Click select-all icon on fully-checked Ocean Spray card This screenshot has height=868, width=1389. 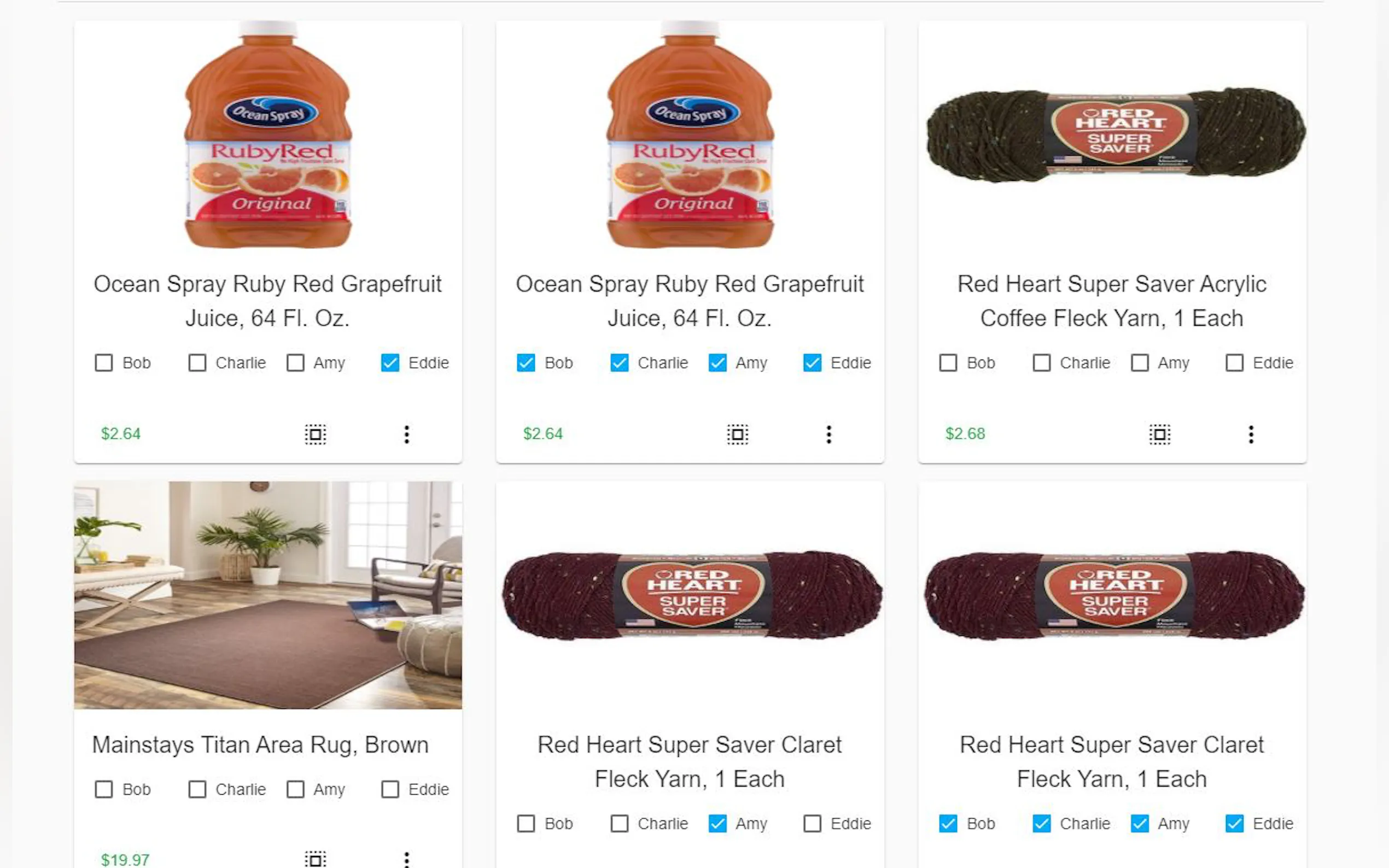737,434
